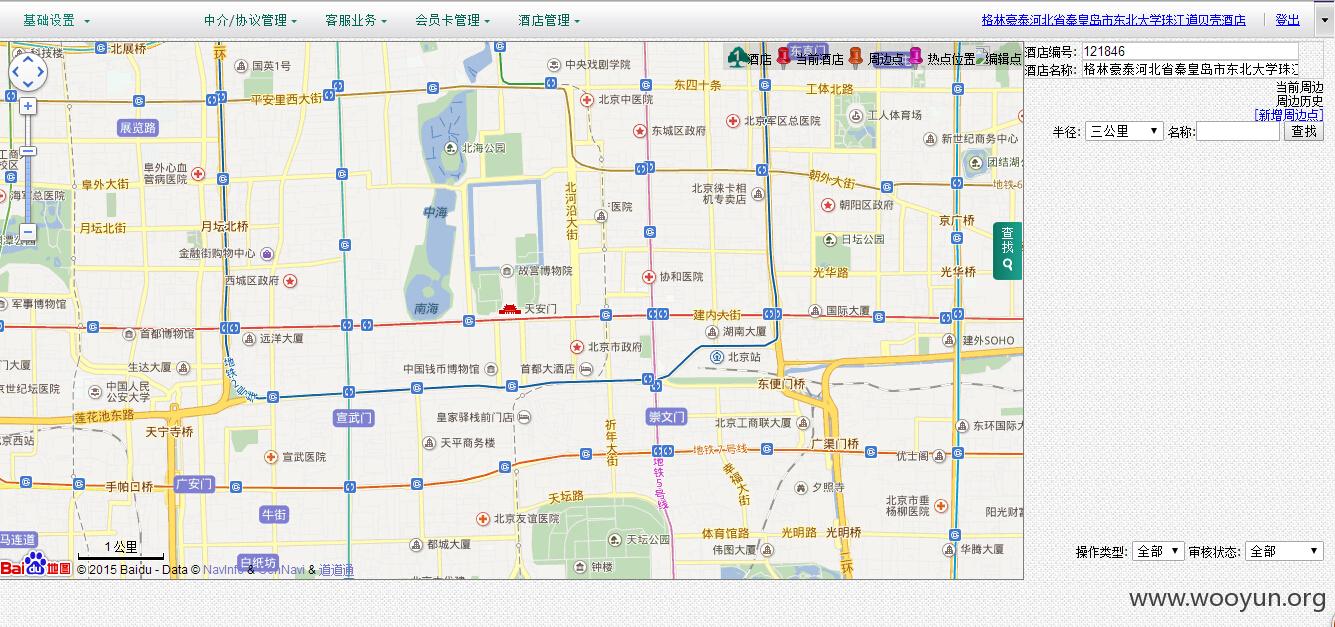The height and width of the screenshot is (627, 1335).
Task: Click the 新增周边点 link
Action: [x=1288, y=115]
